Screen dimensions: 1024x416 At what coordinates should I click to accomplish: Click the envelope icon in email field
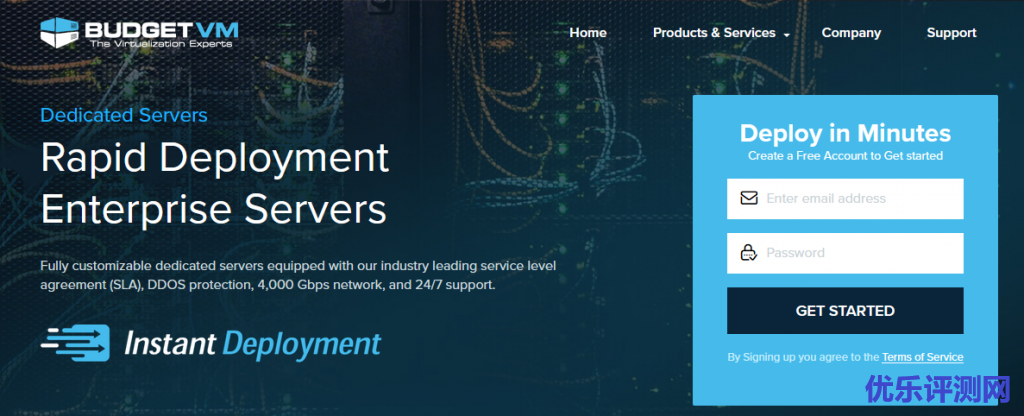(748, 198)
